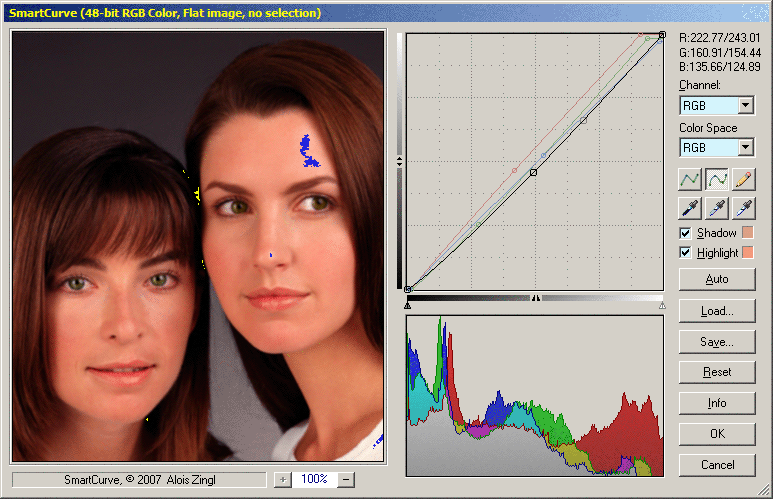Pick the black point eyedropper
Image resolution: width=773 pixels, height=499 pixels.
pyautogui.click(x=690, y=208)
